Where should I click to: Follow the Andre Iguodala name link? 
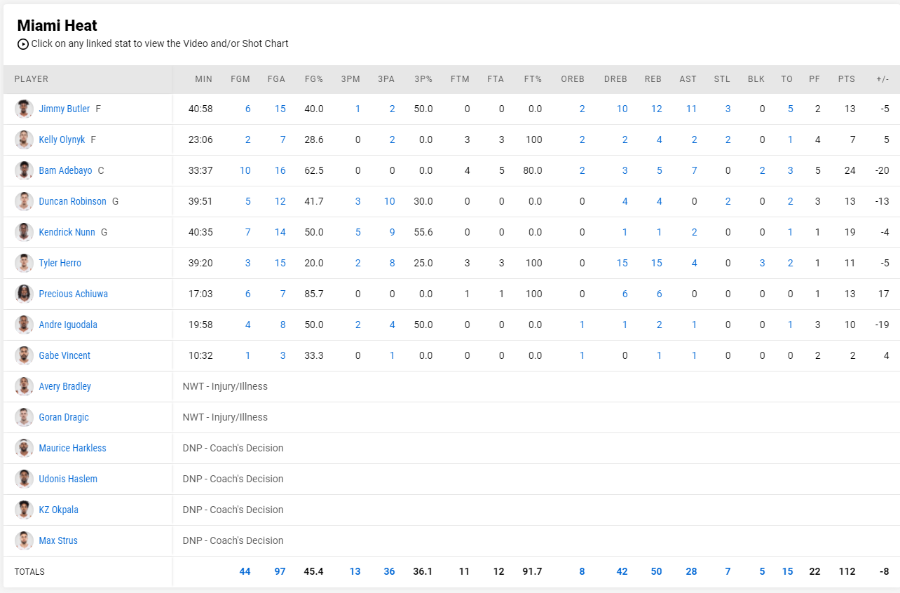click(x=68, y=324)
